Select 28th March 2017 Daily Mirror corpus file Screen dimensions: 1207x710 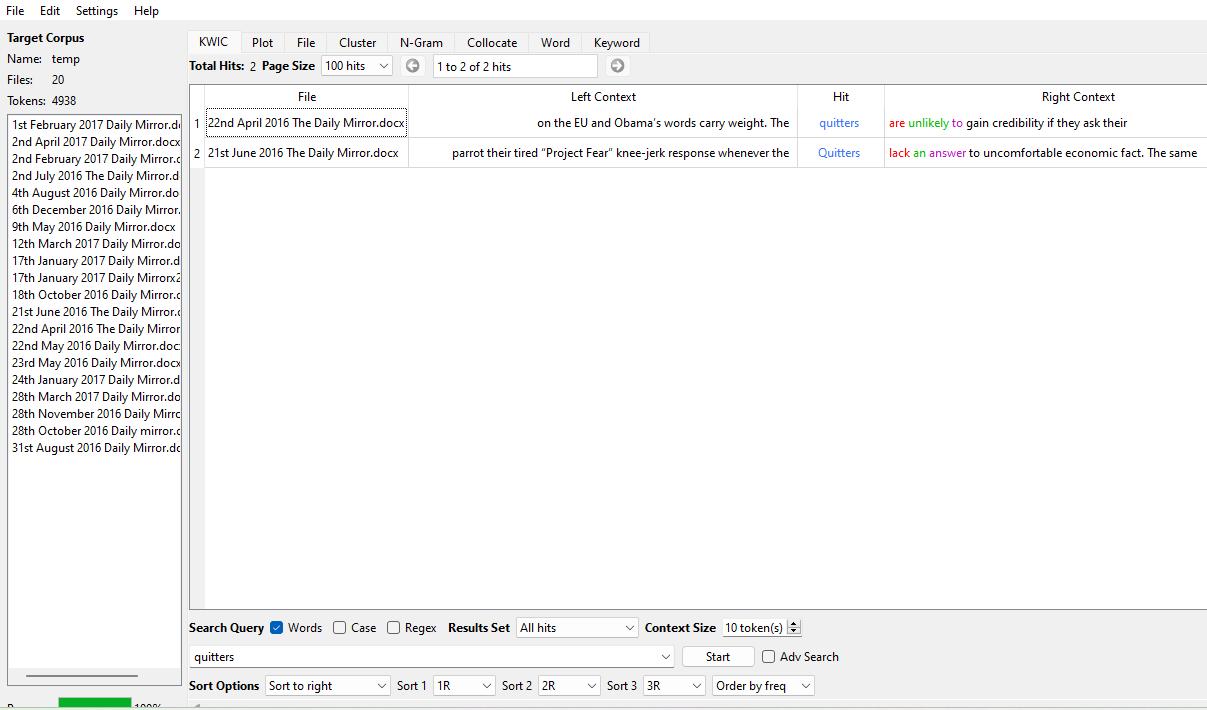pyautogui.click(x=95, y=397)
